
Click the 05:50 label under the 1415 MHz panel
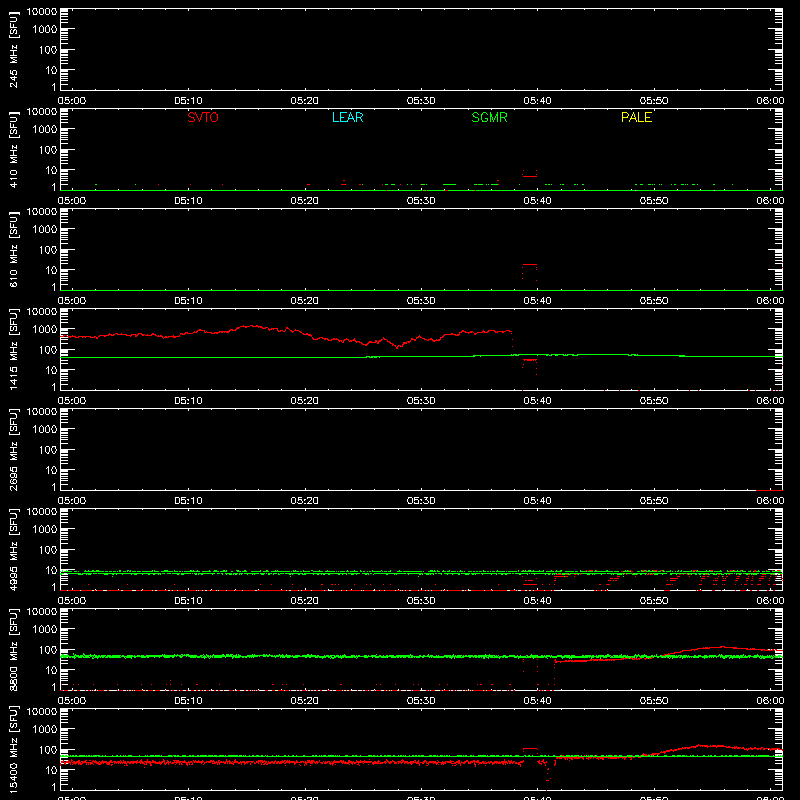pos(654,401)
